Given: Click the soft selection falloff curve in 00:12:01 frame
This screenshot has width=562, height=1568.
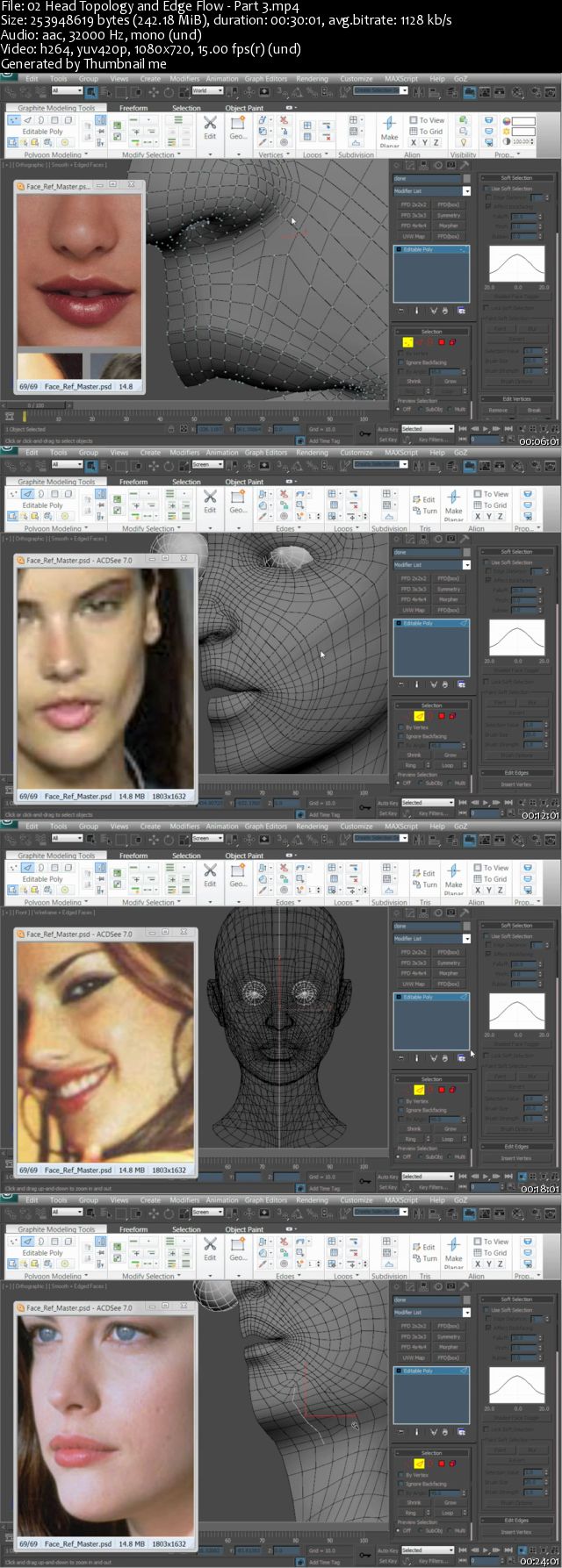Looking at the screenshot, I should pos(516,637).
